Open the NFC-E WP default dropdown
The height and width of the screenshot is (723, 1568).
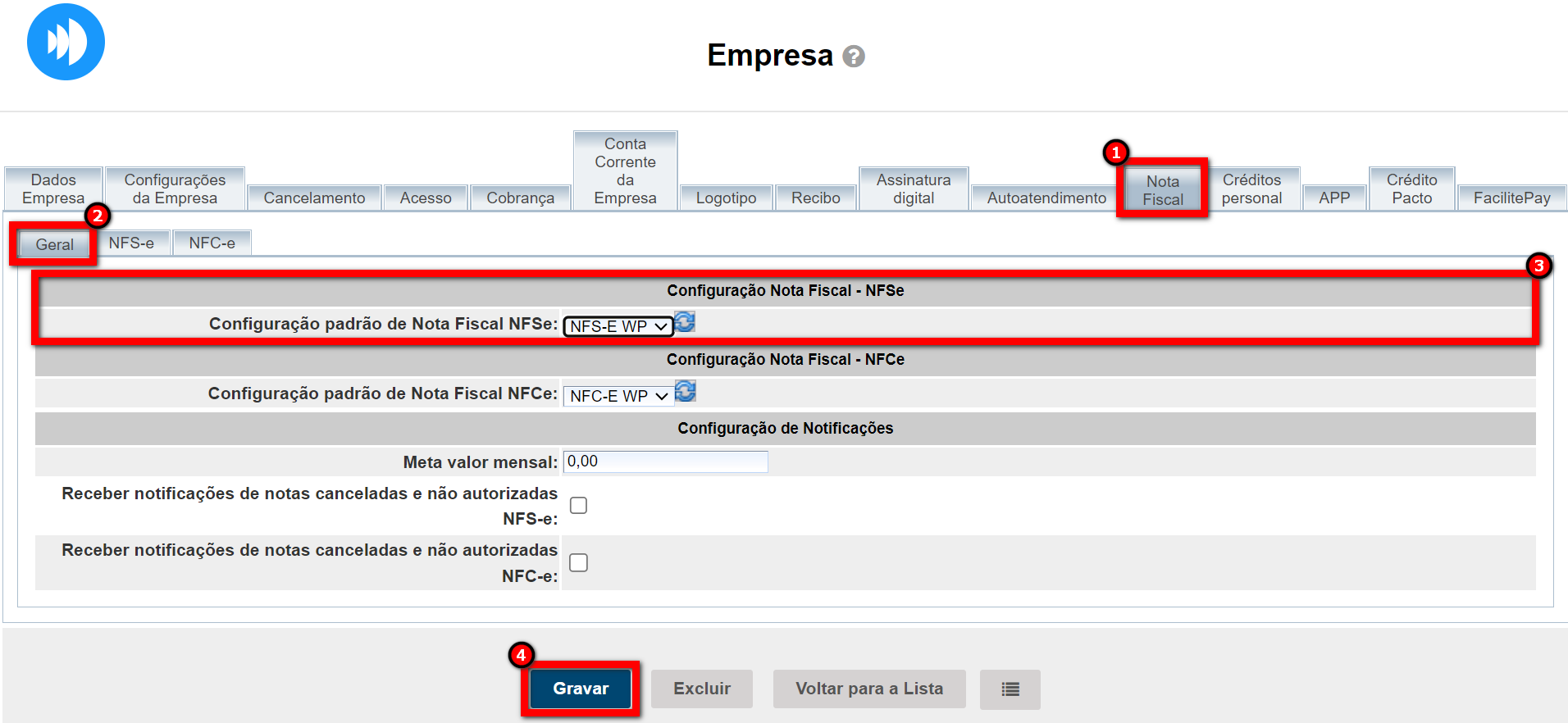click(618, 396)
